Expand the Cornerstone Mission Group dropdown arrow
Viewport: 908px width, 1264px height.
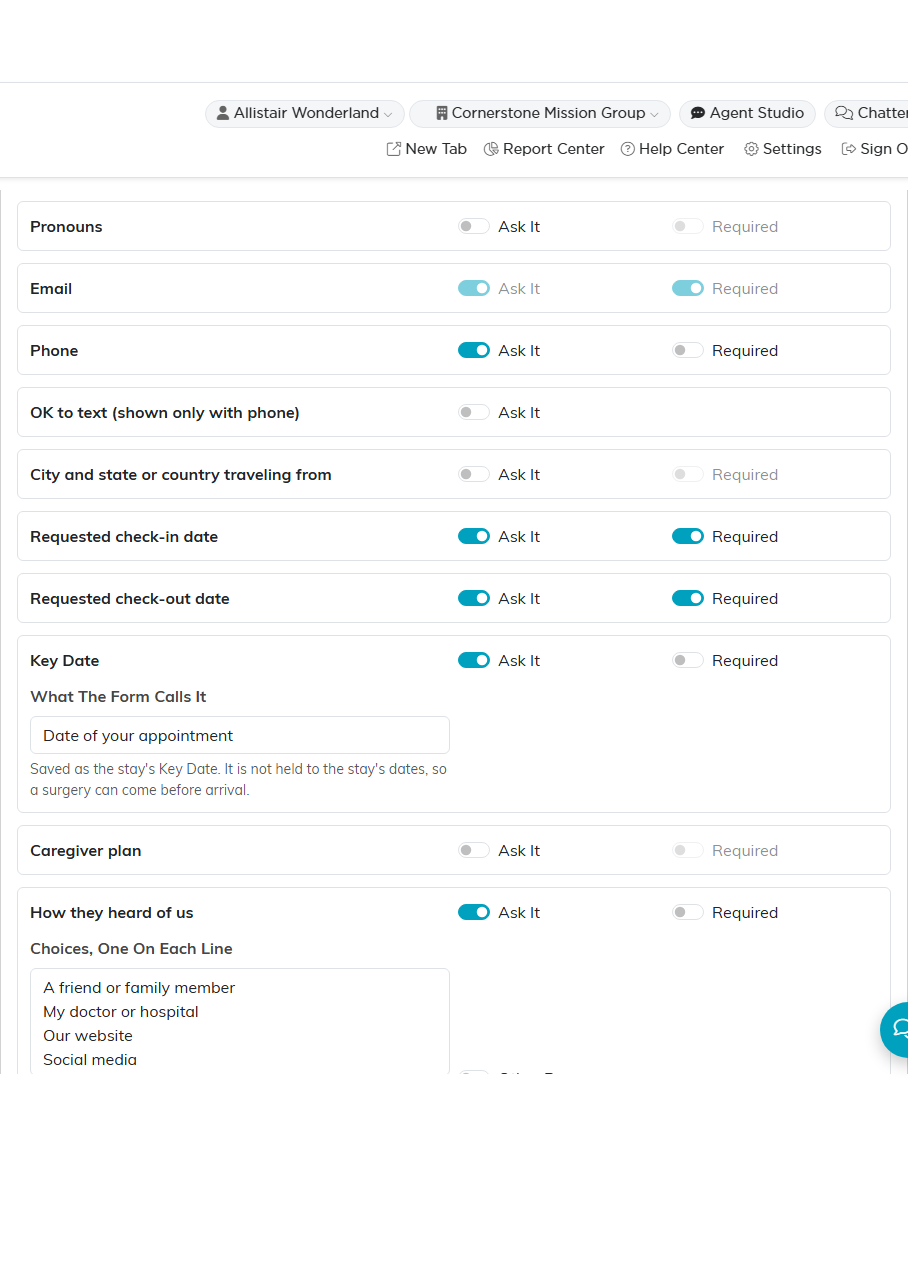[x=654, y=114]
